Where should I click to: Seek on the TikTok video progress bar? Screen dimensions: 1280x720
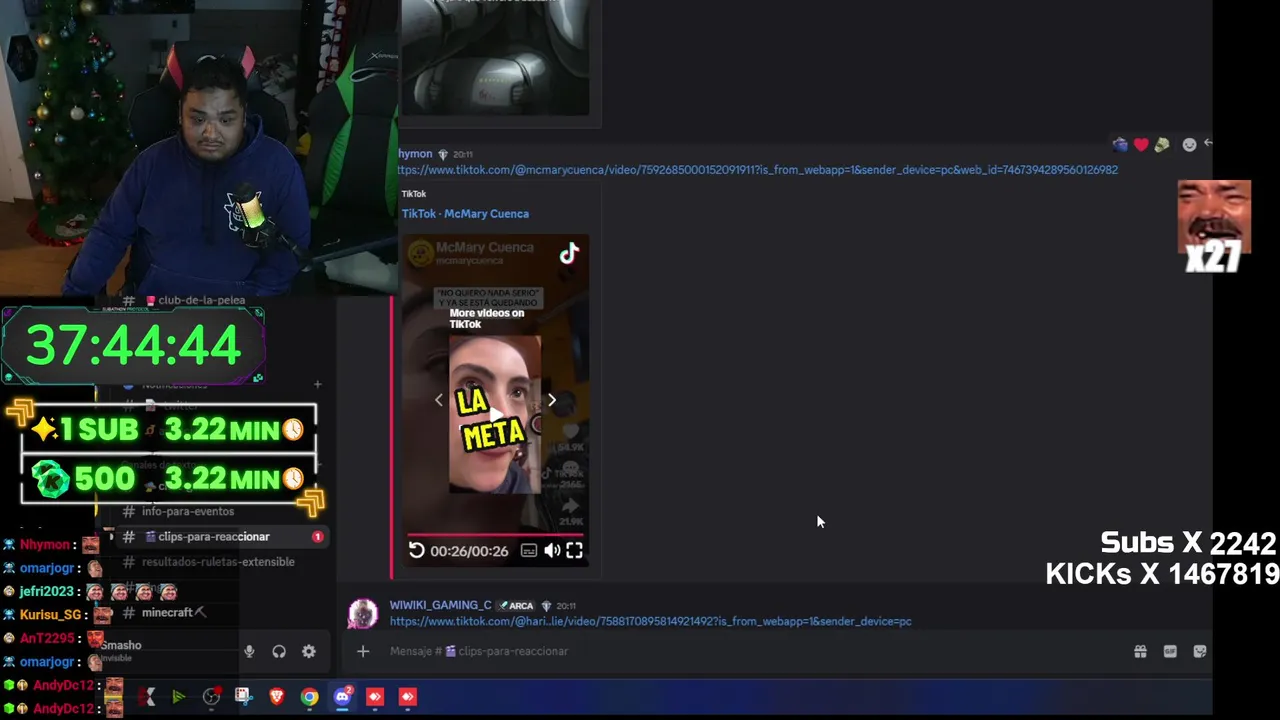coord(495,534)
